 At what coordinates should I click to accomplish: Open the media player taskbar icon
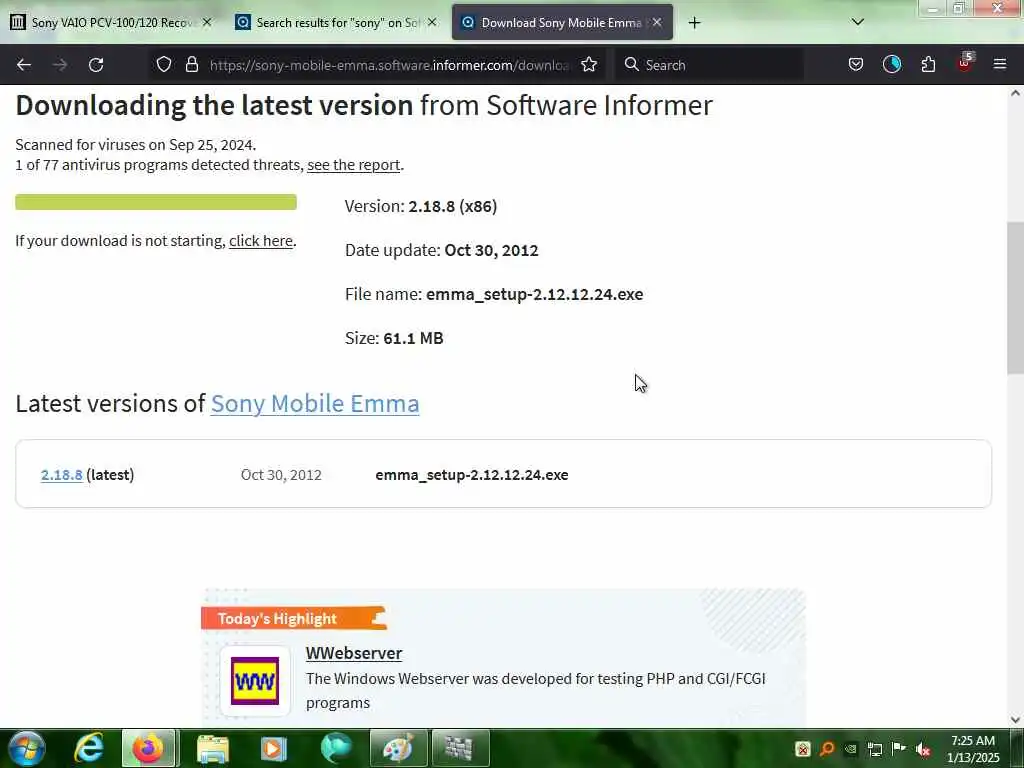(273, 748)
